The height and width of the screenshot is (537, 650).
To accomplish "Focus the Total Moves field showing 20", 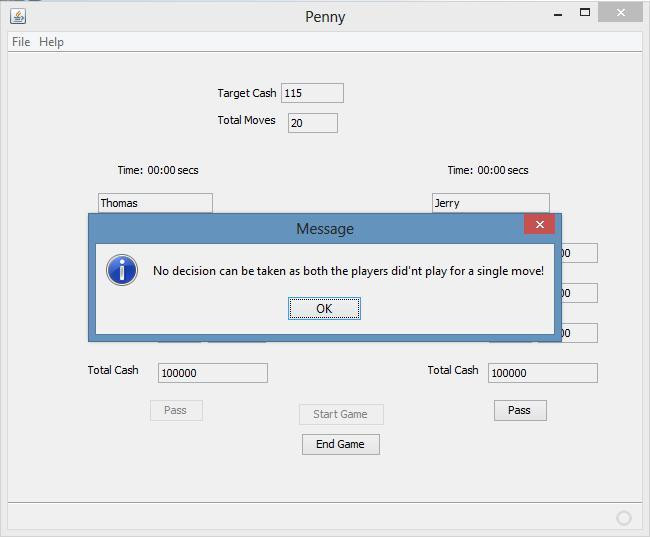I will pos(313,123).
